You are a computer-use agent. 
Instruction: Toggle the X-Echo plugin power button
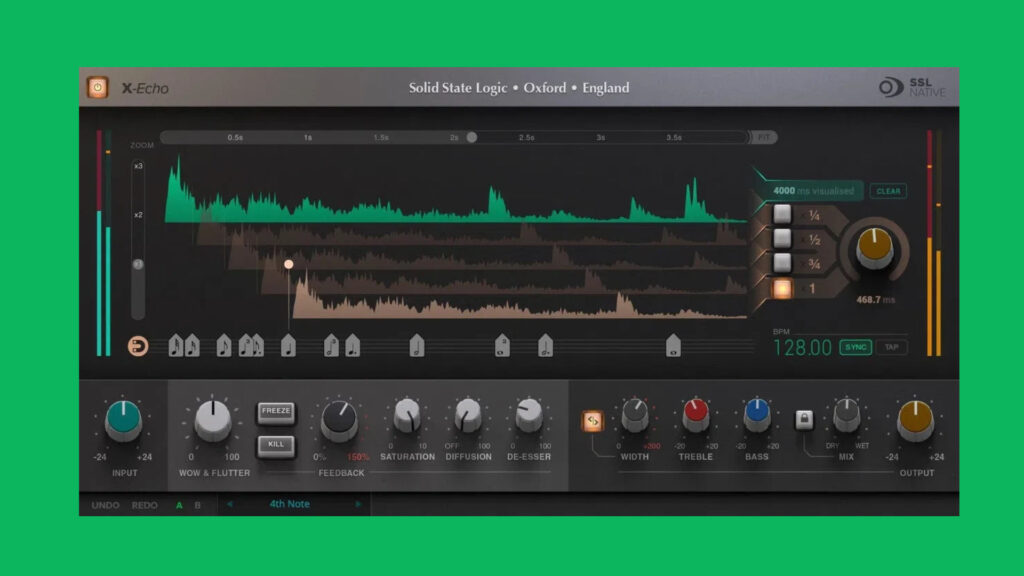pyautogui.click(x=97, y=87)
